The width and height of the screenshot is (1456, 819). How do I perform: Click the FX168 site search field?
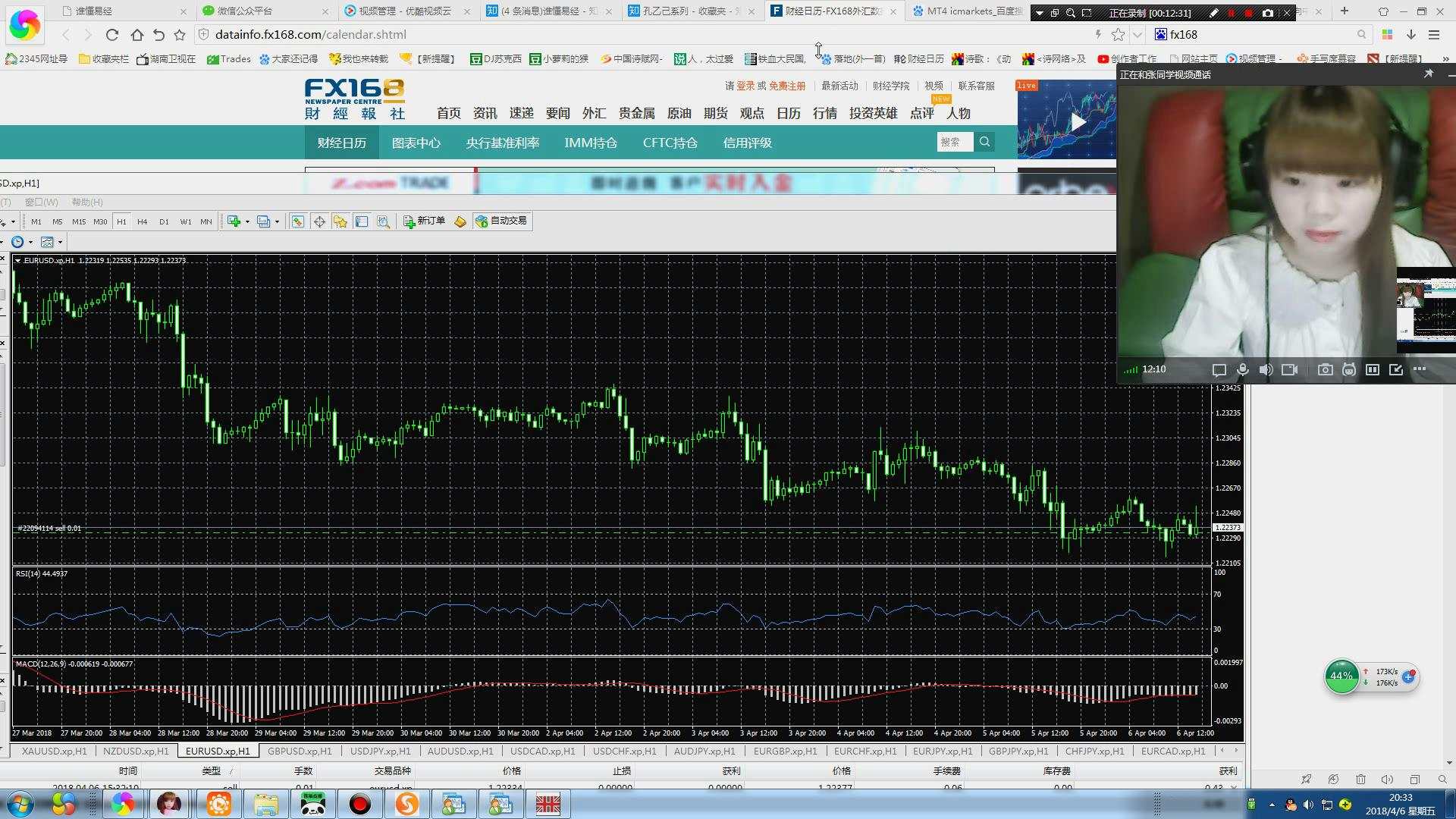954,142
